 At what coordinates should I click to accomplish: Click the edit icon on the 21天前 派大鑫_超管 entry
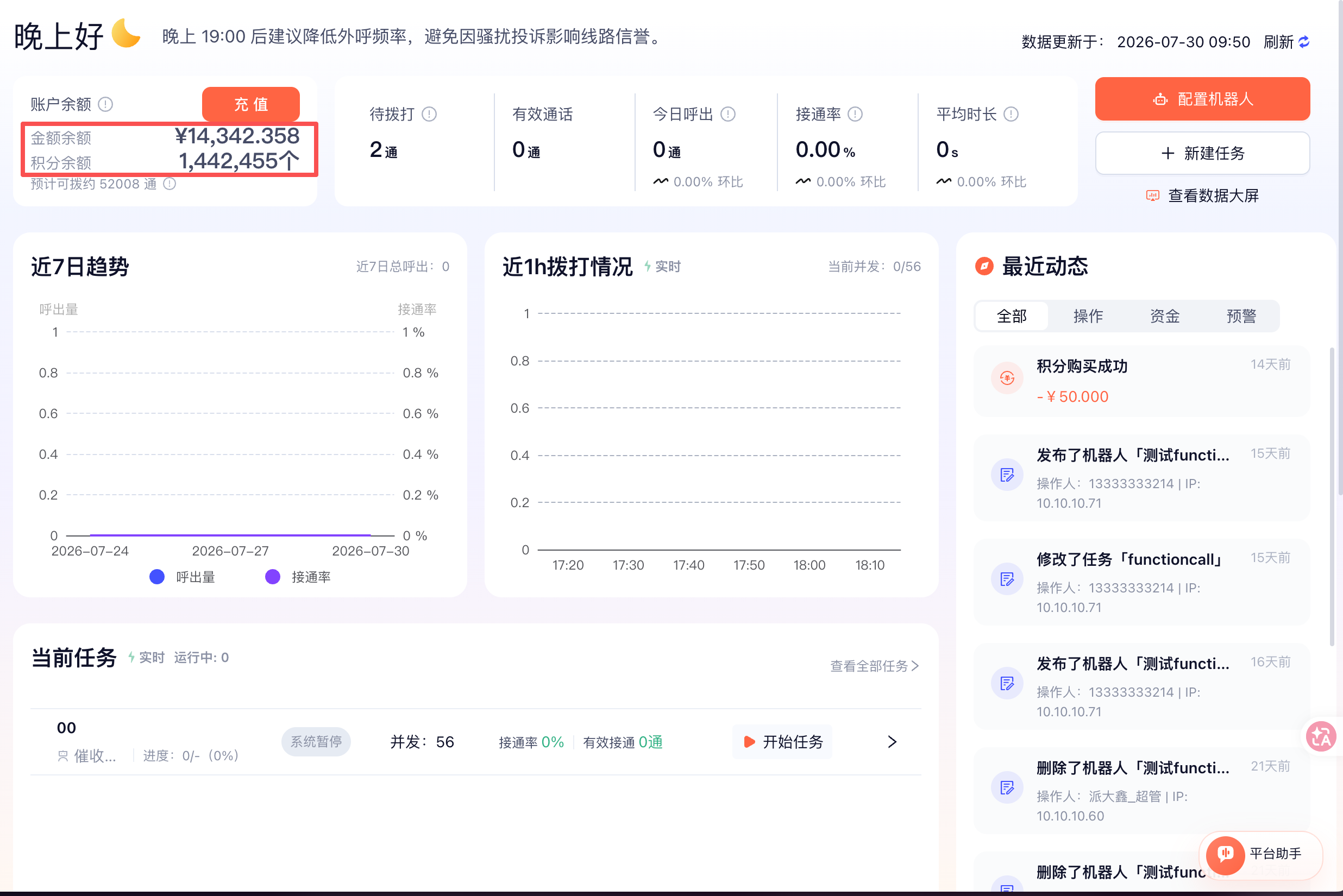[1007, 787]
